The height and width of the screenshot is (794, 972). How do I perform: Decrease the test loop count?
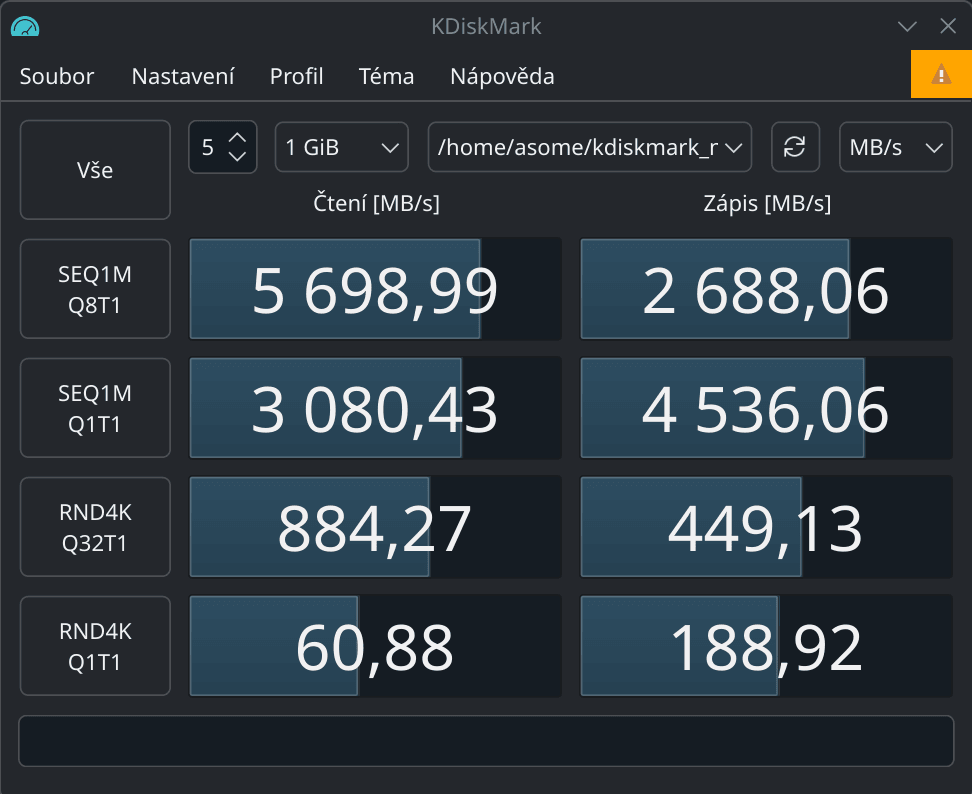pos(238,156)
